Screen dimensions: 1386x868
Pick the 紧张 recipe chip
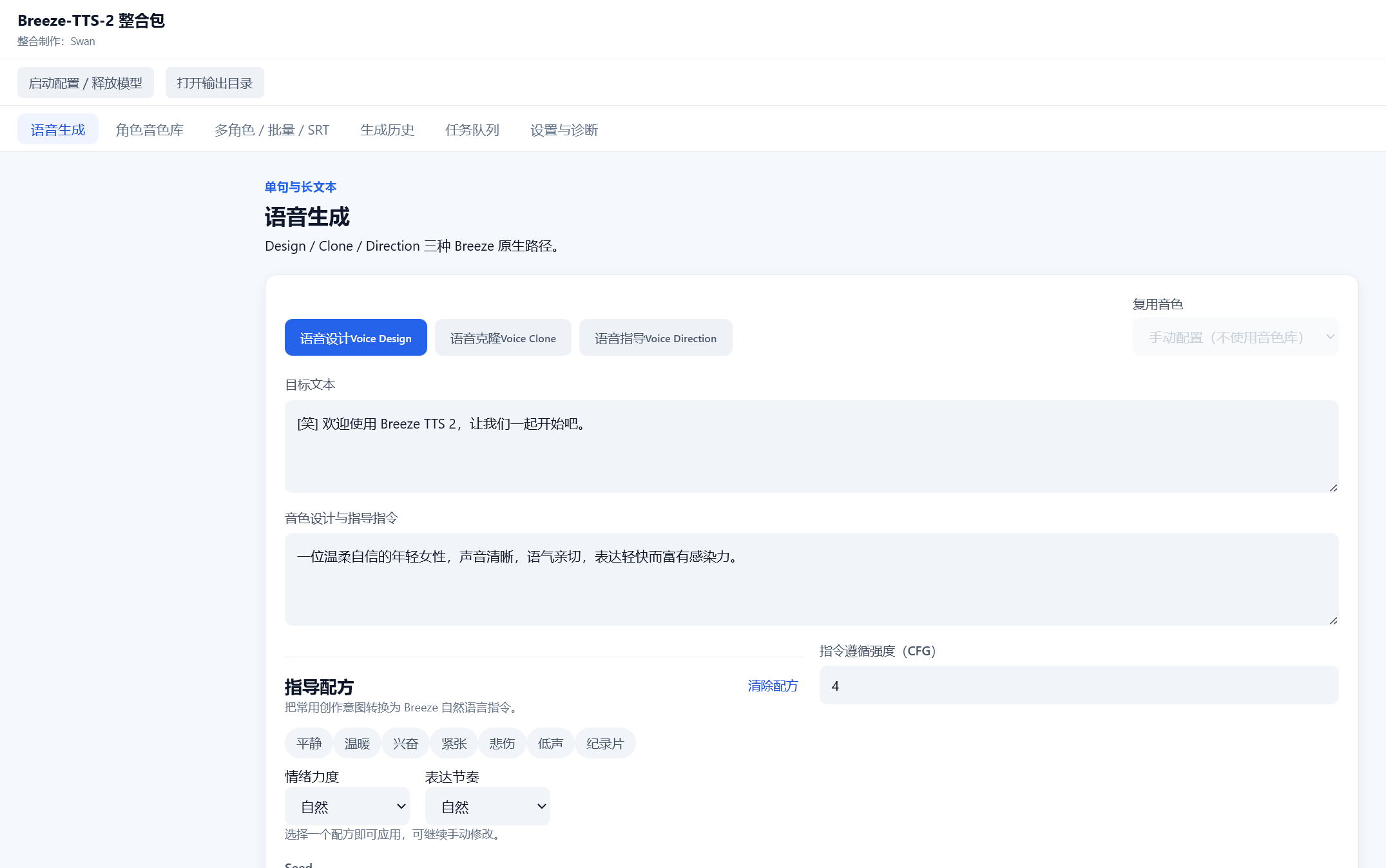coord(454,744)
